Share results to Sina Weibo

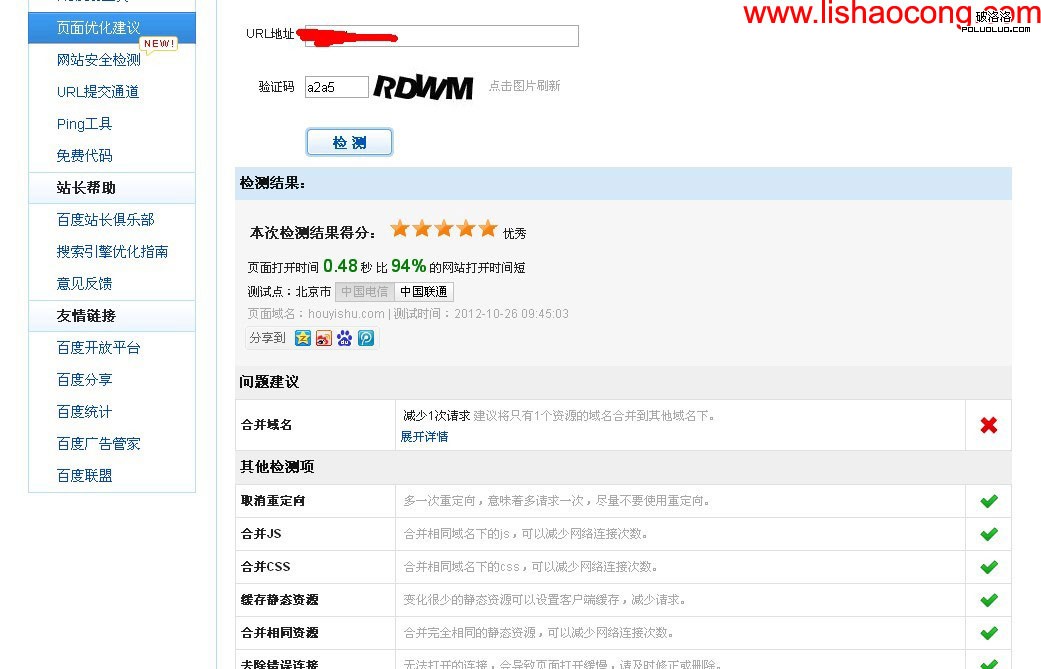pyautogui.click(x=324, y=337)
